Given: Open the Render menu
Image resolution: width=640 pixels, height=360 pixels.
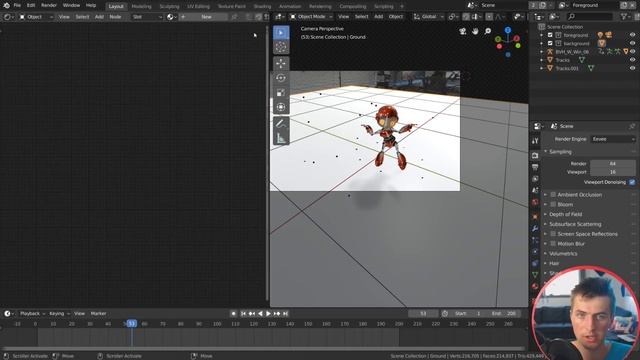Looking at the screenshot, I should (x=49, y=5).
